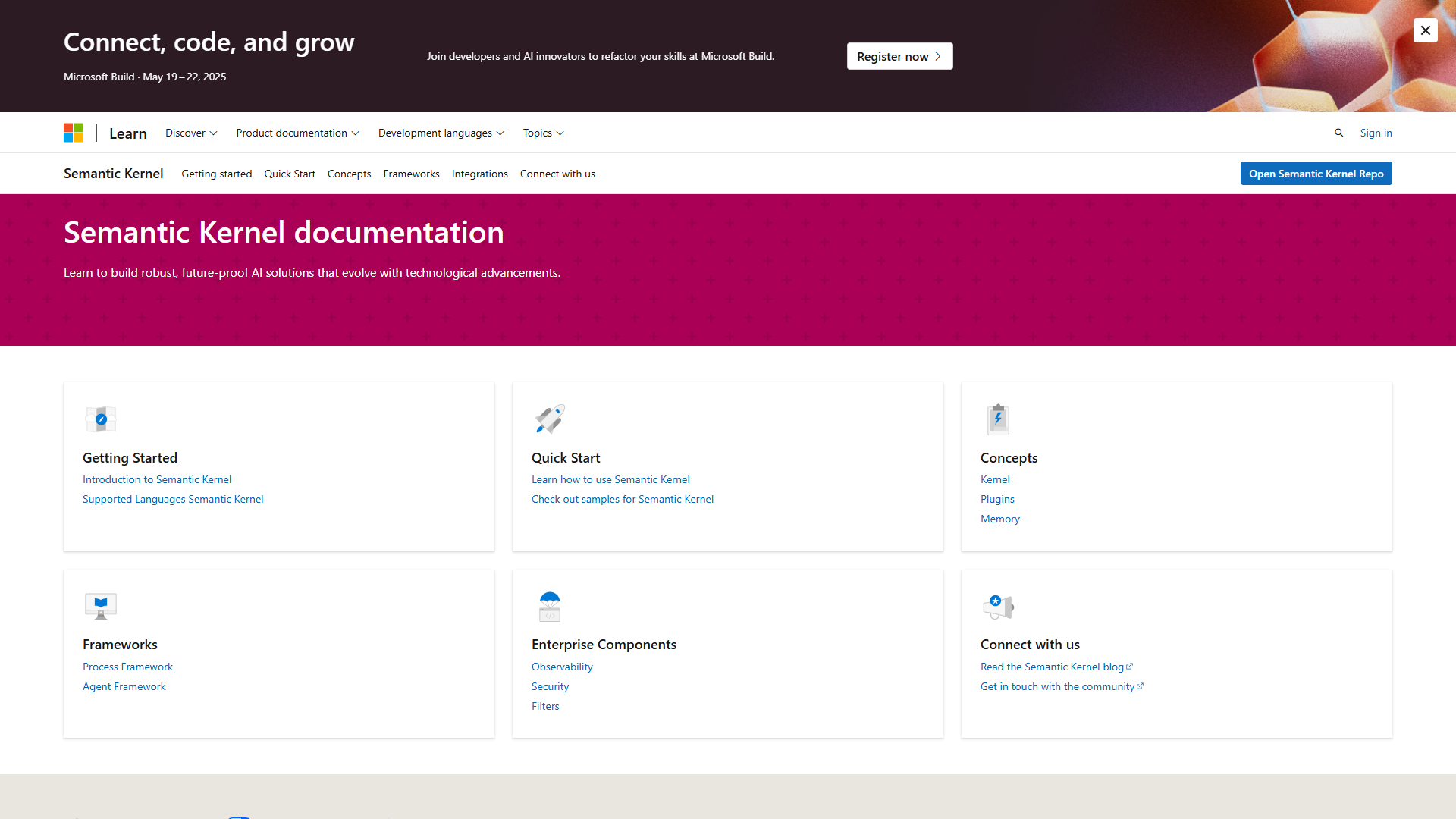
Task: Open the Agent Framework link
Action: (x=124, y=686)
